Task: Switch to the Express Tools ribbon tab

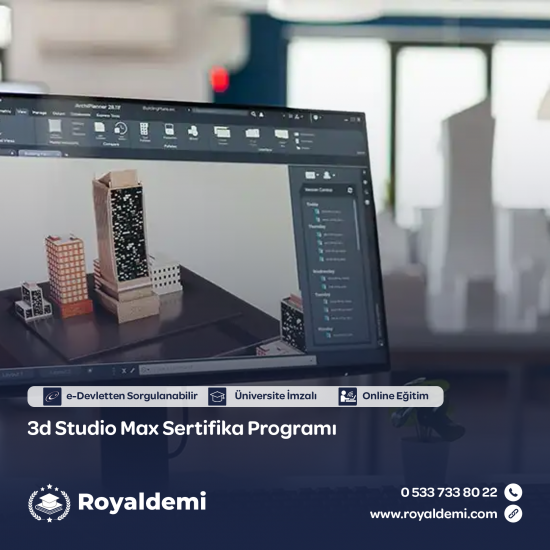Action: (x=108, y=115)
